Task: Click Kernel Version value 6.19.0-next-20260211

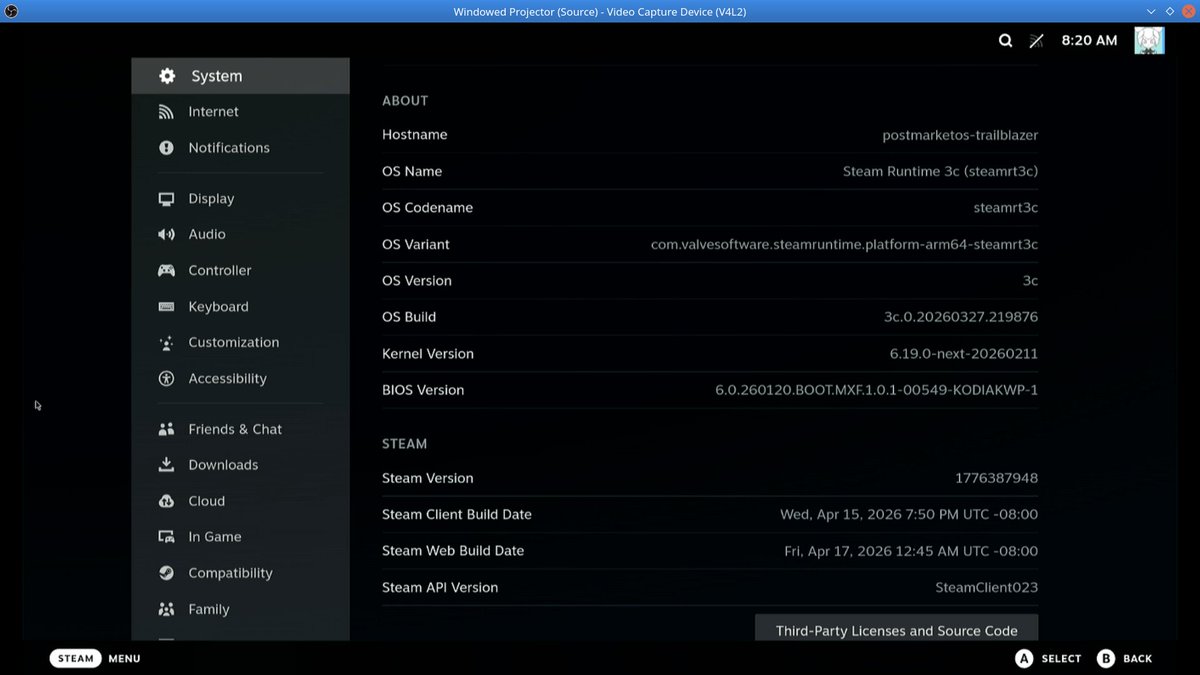Action: (964, 354)
